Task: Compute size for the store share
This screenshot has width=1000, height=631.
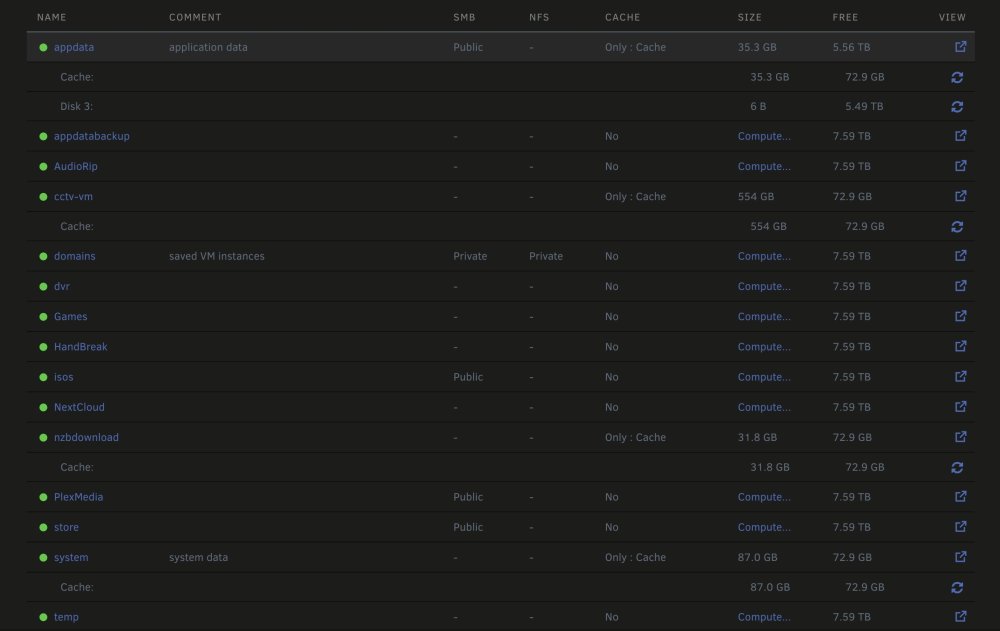Action: coord(764,527)
